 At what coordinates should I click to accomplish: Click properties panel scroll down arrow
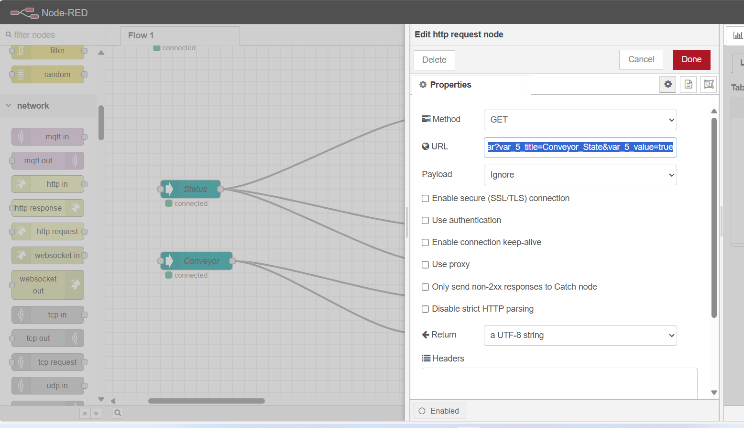(714, 392)
